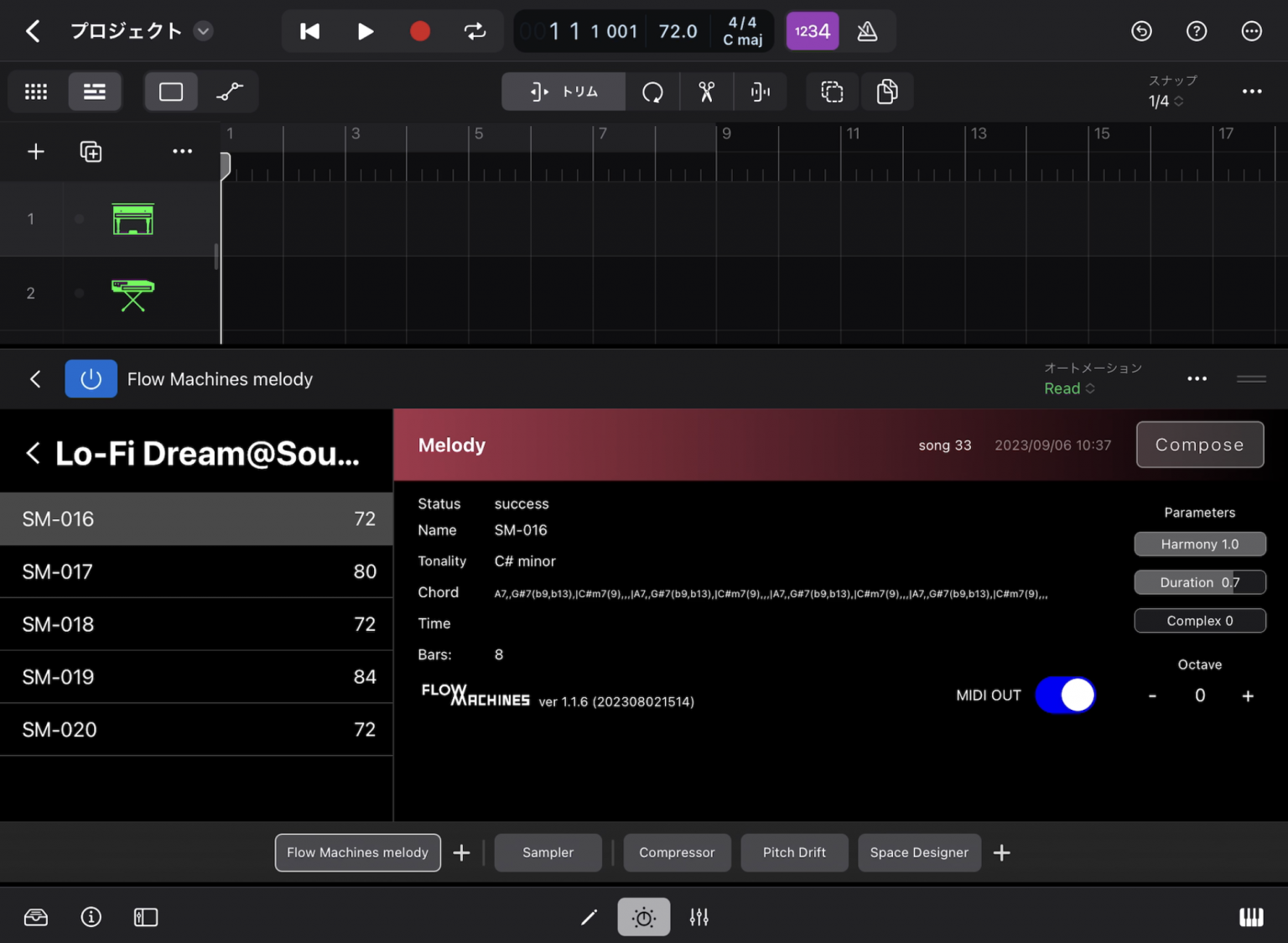
Task: Toggle the 1234 count-in button
Action: 812,32
